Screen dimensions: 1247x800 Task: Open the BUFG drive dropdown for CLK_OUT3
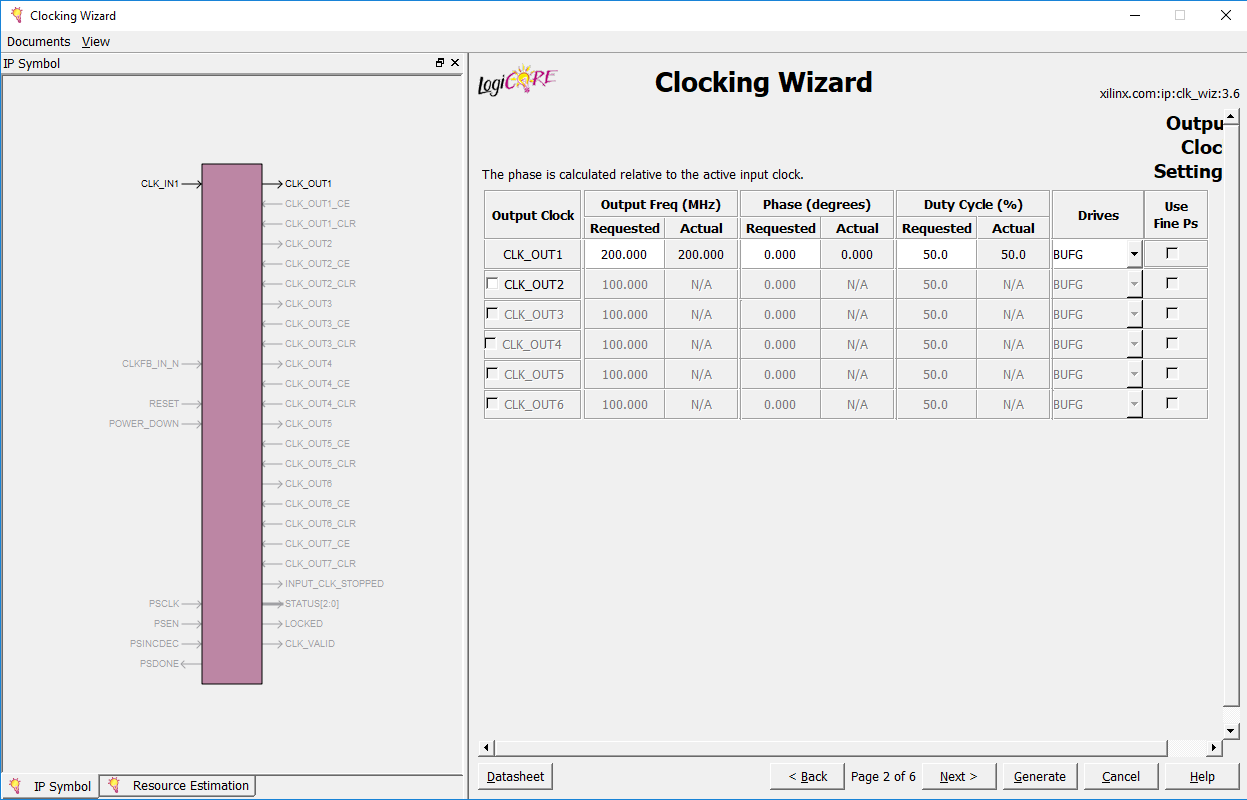(1133, 314)
